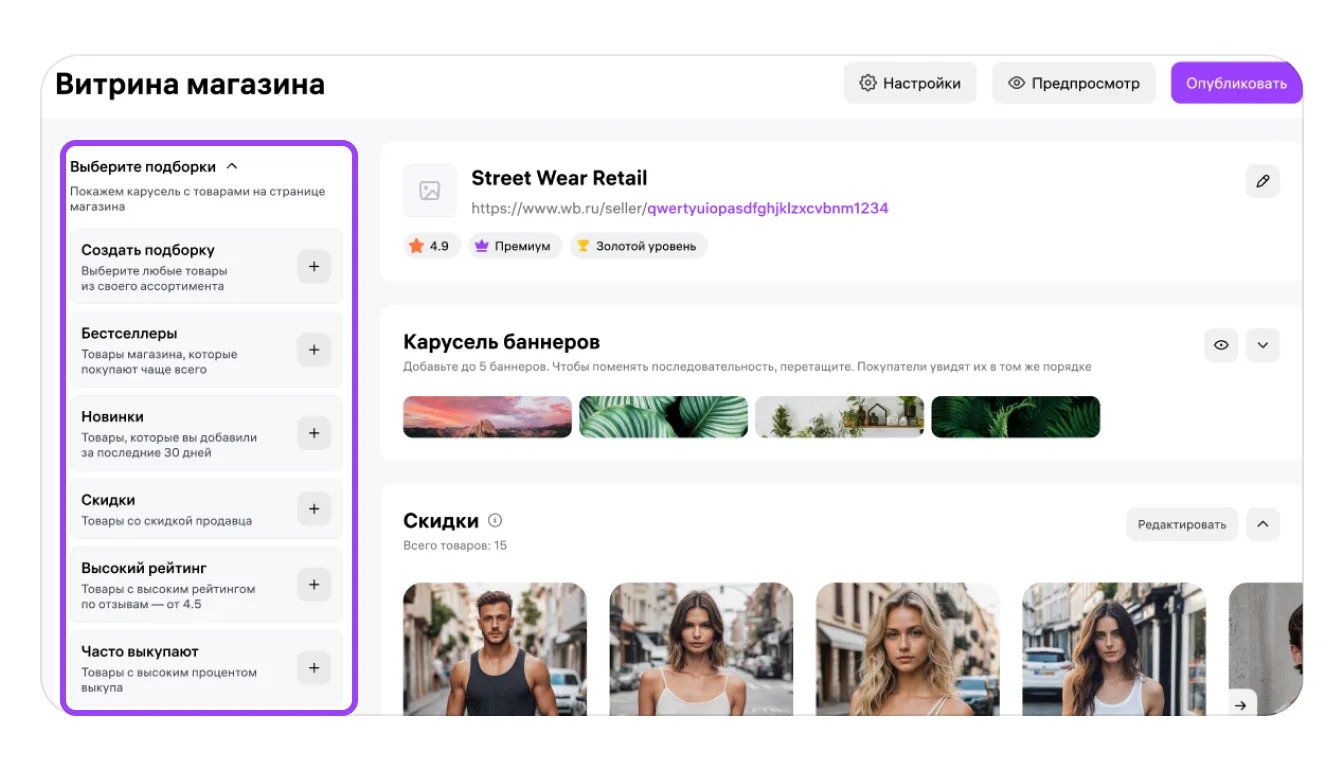Open Настройки settings
This screenshot has width=1344, height=770.
pos(910,83)
